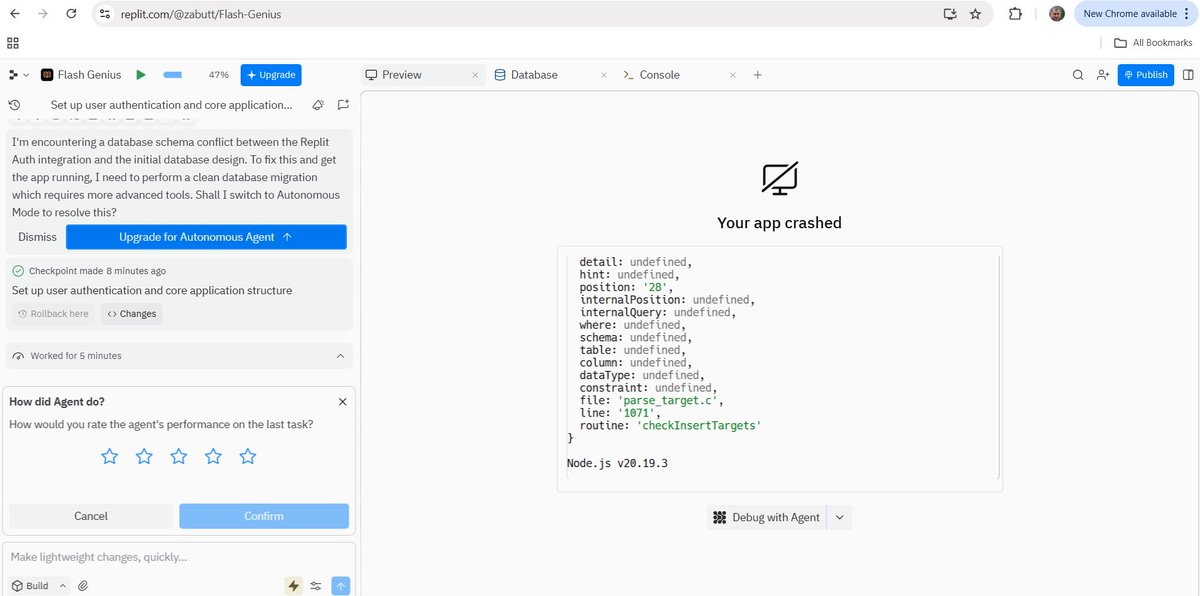Dismiss the autonomous mode suggestion
1200x596 pixels.
pyautogui.click(x=37, y=237)
